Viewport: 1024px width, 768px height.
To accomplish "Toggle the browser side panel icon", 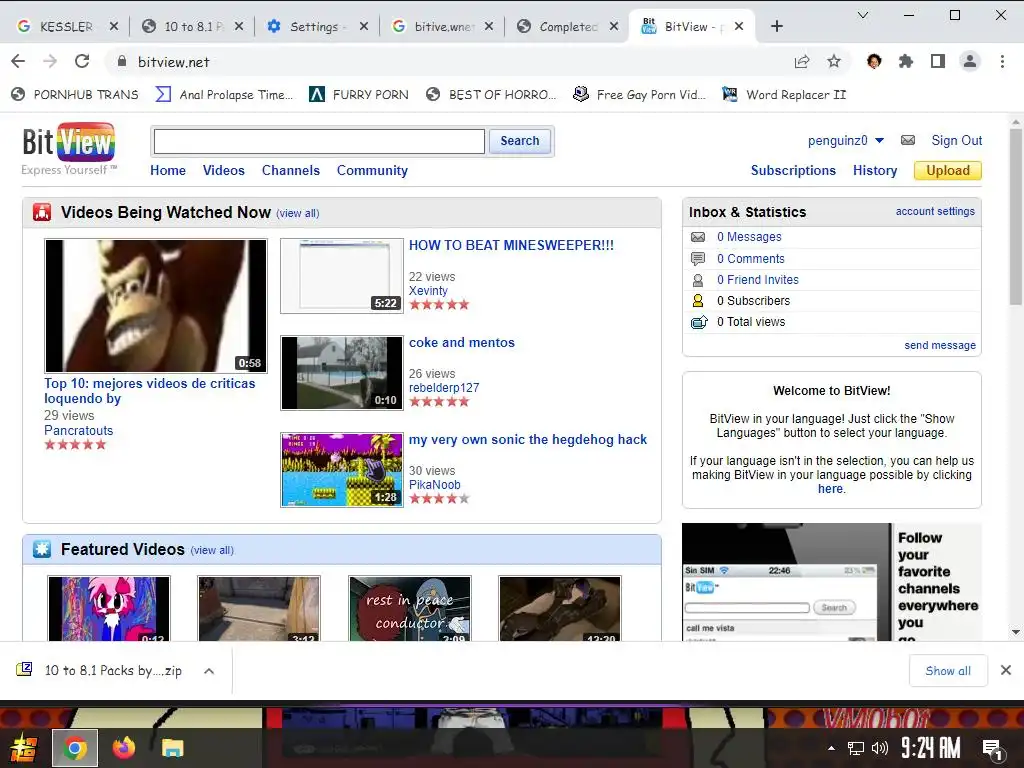I will pos(938,61).
